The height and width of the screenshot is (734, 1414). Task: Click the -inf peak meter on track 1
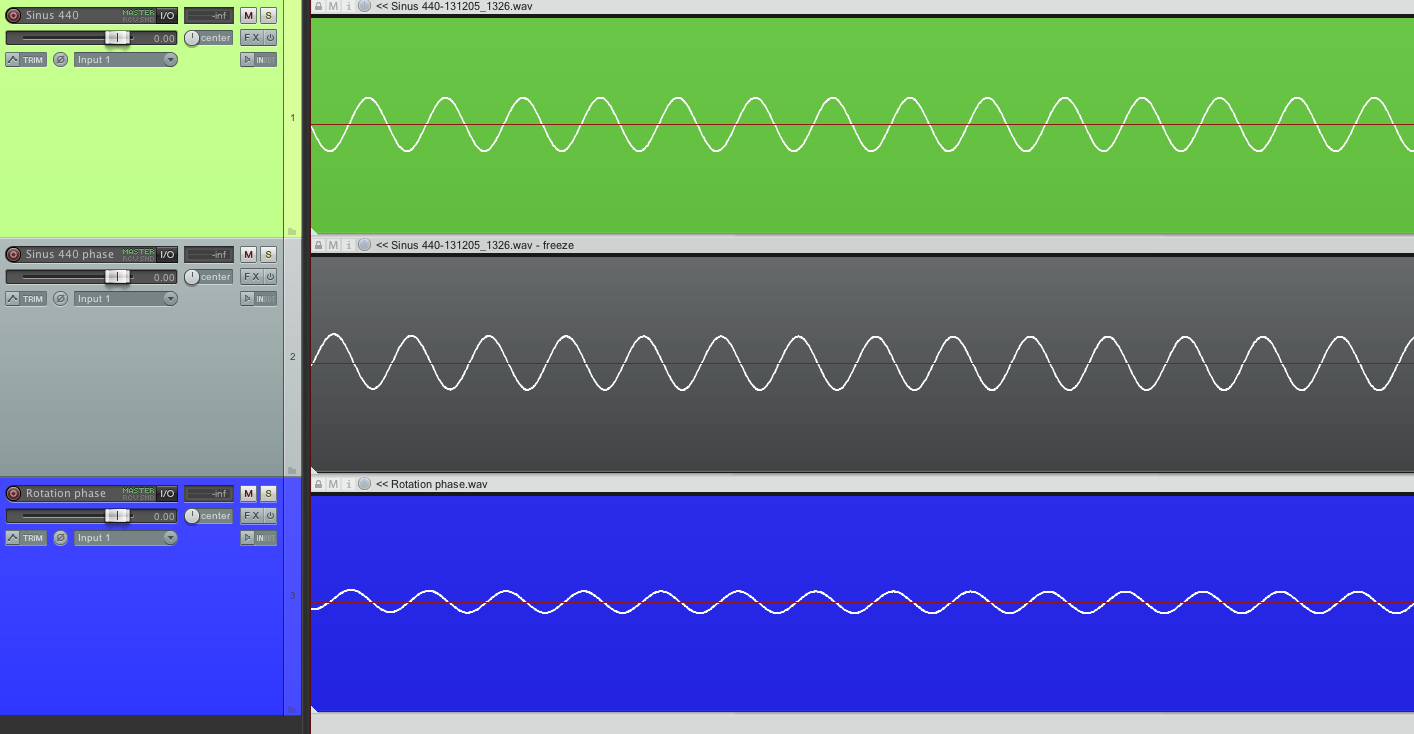point(209,15)
